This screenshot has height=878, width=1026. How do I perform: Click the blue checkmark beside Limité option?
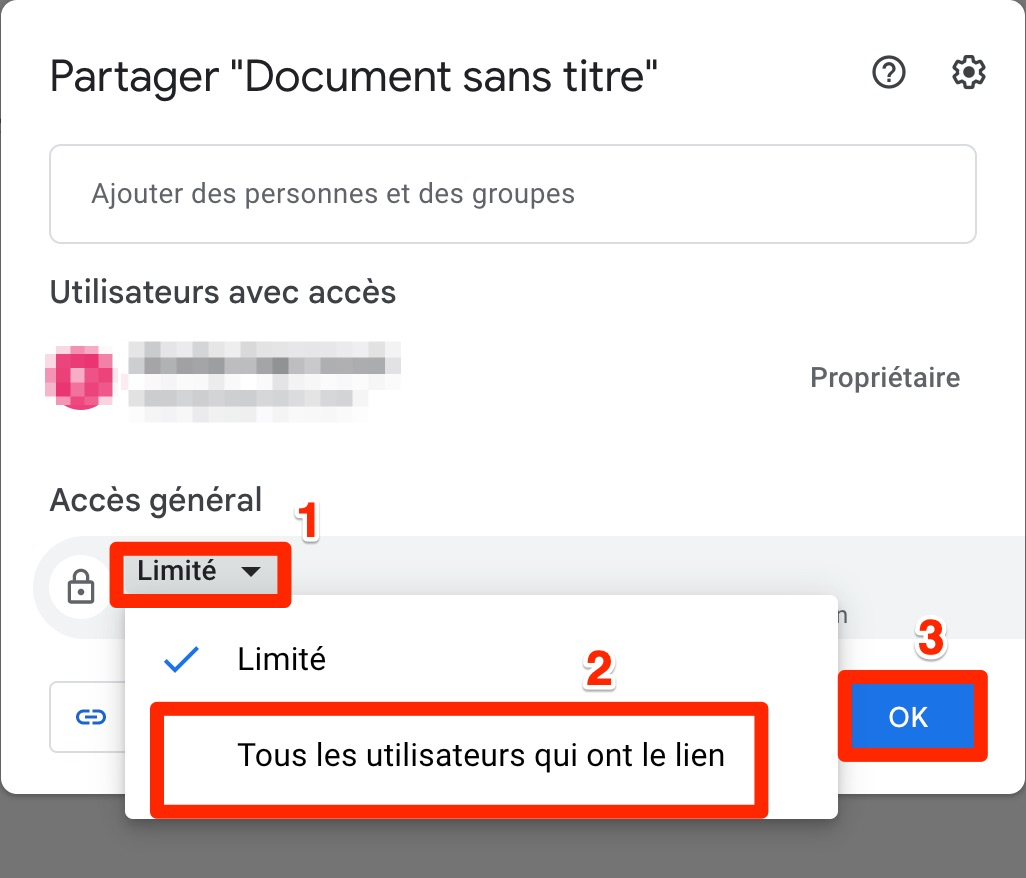point(181,659)
